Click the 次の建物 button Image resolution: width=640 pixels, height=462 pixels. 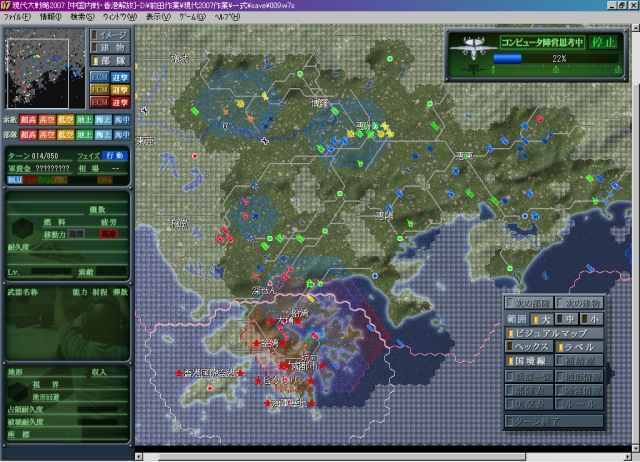coord(579,303)
